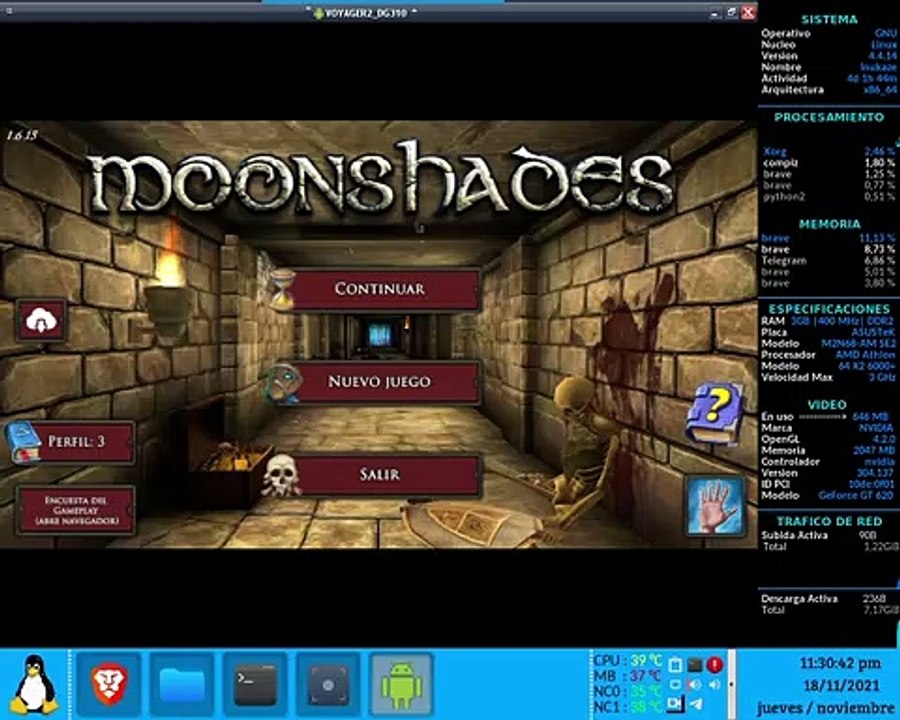Click the SISTEMA heading in side panel
Viewport: 900px width, 720px height.
[x=829, y=20]
